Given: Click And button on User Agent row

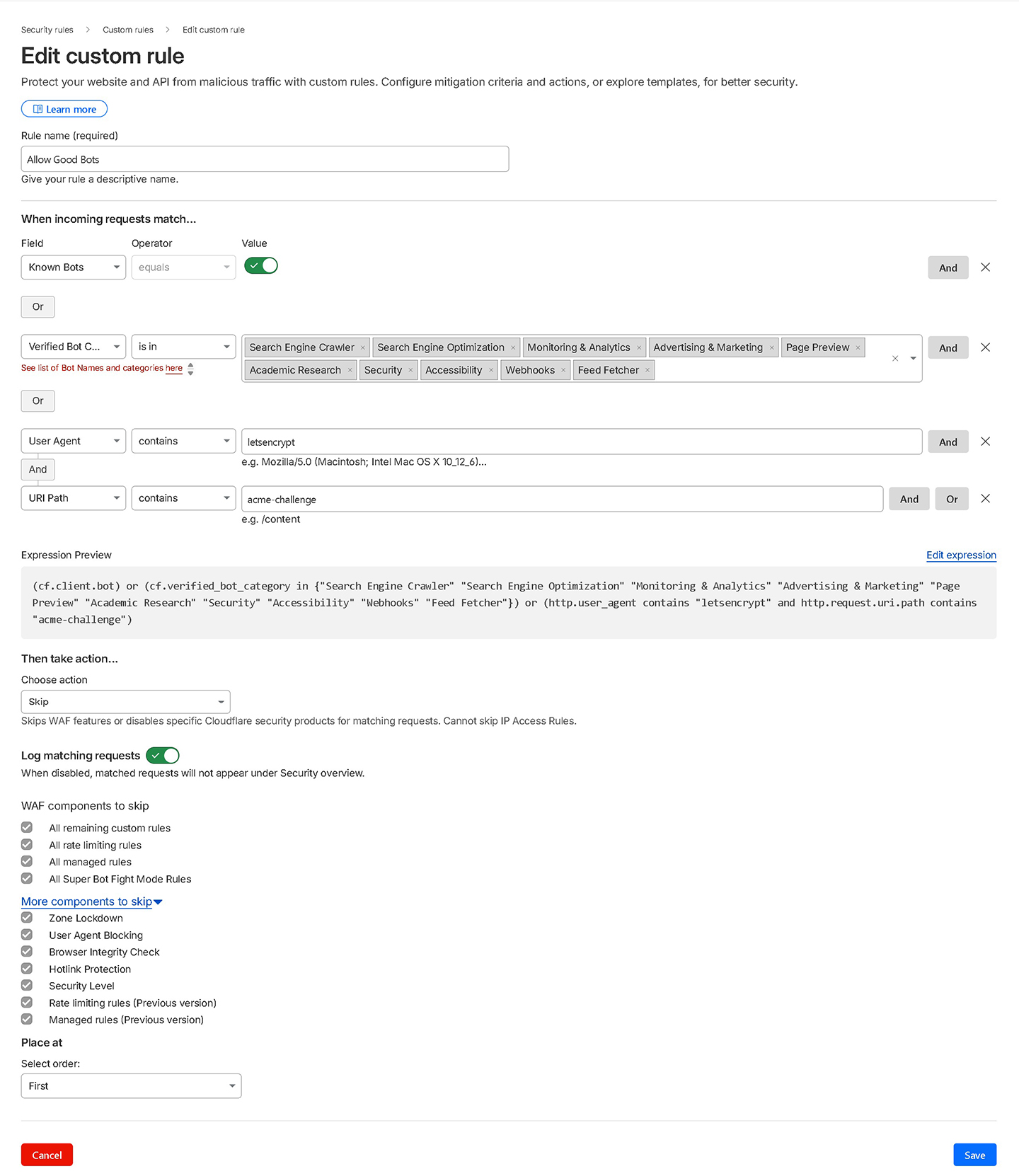Looking at the screenshot, I should pos(948,442).
